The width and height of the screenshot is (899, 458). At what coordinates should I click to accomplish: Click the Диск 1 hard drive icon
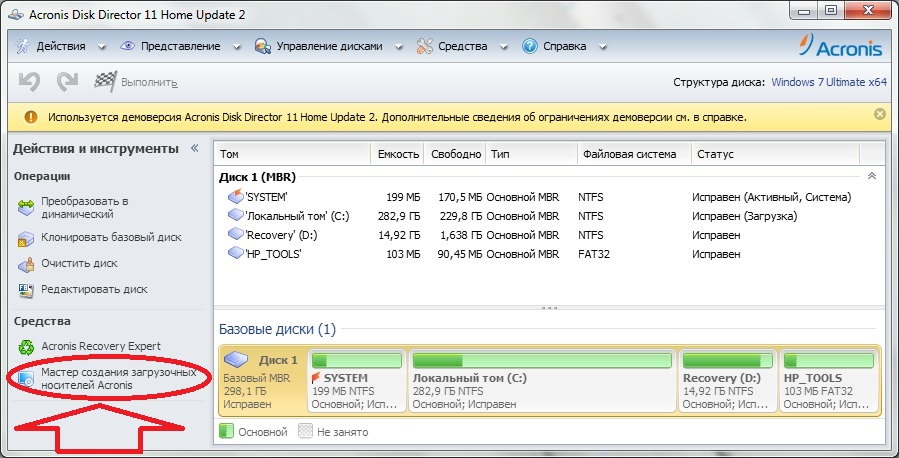[235, 360]
